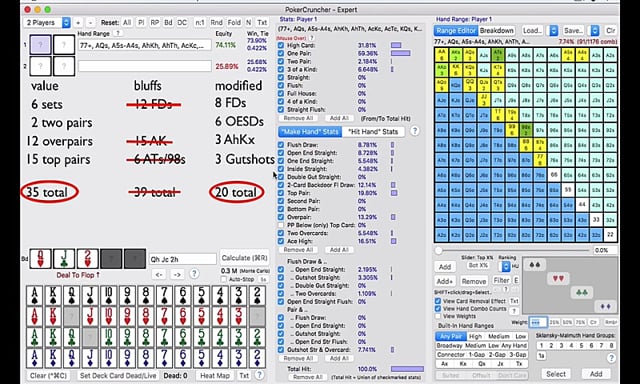The width and height of the screenshot is (640, 384).
Task: Select the 2 of spades deck card
Action: [257, 296]
